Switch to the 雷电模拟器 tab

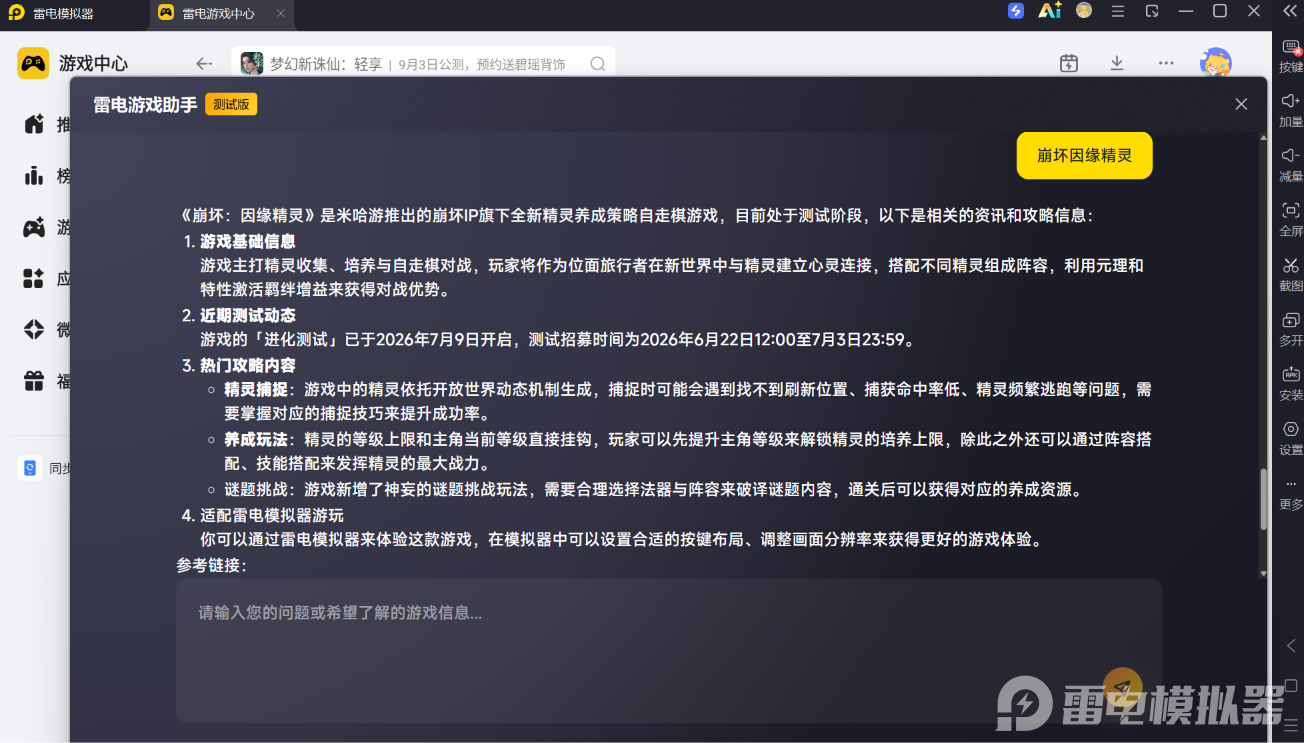point(63,14)
